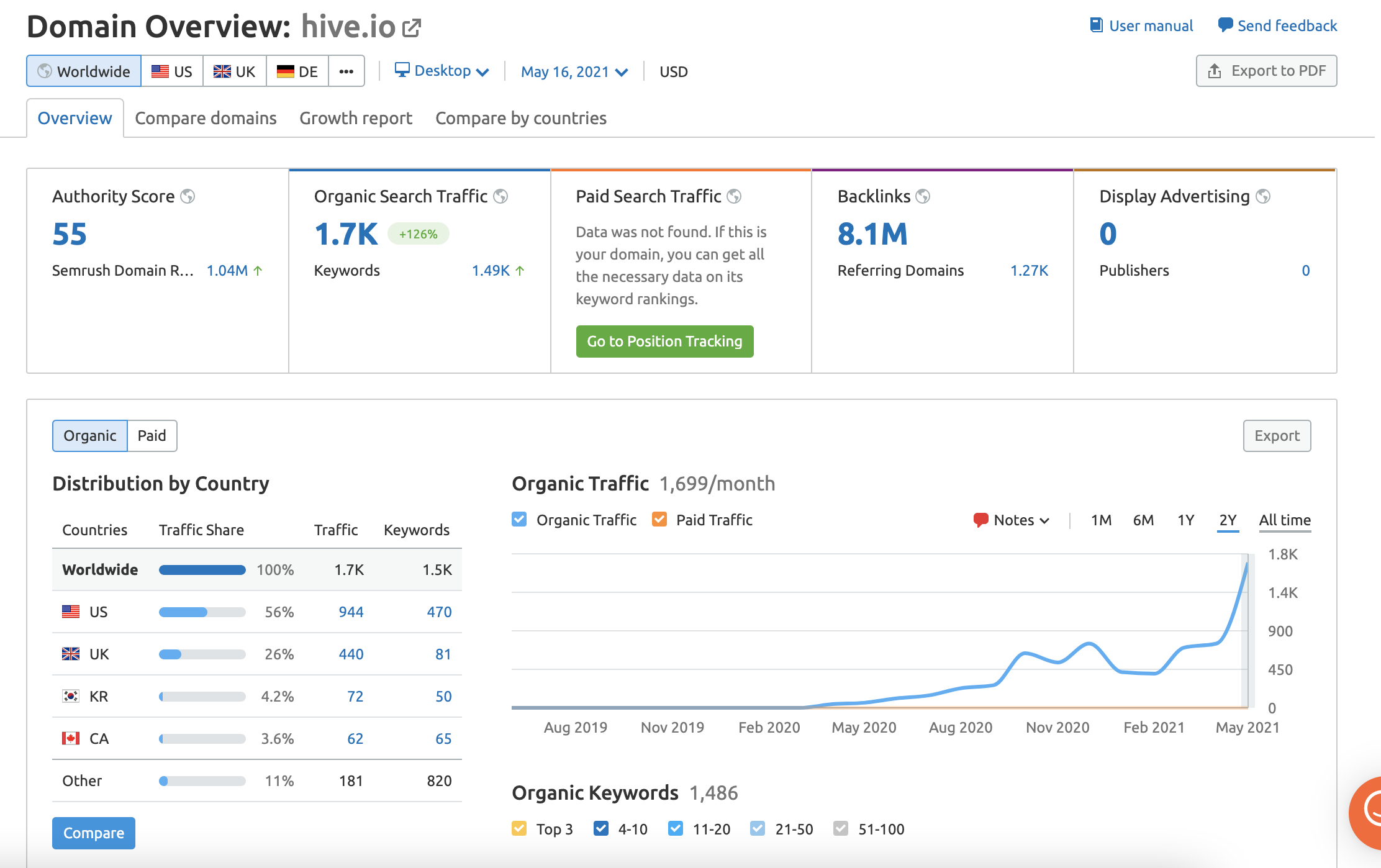Toggle the 11-20 keywords checkbox
The height and width of the screenshot is (868, 1381).
point(676,828)
